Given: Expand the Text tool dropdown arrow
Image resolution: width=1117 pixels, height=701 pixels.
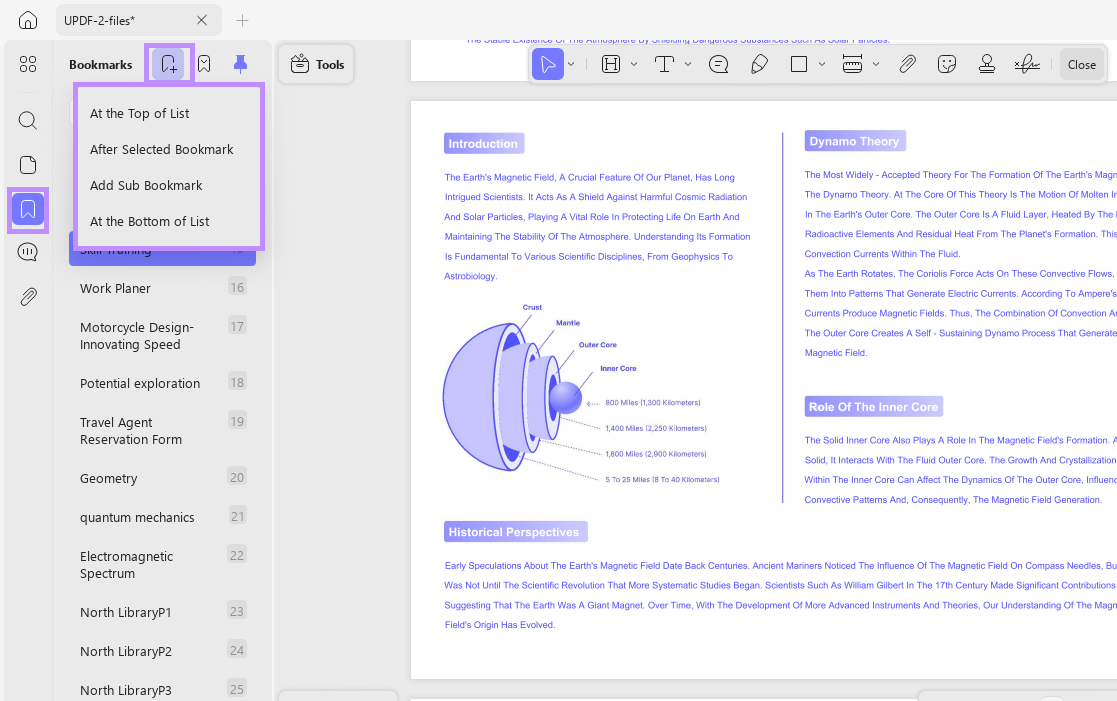Looking at the screenshot, I should [688, 64].
